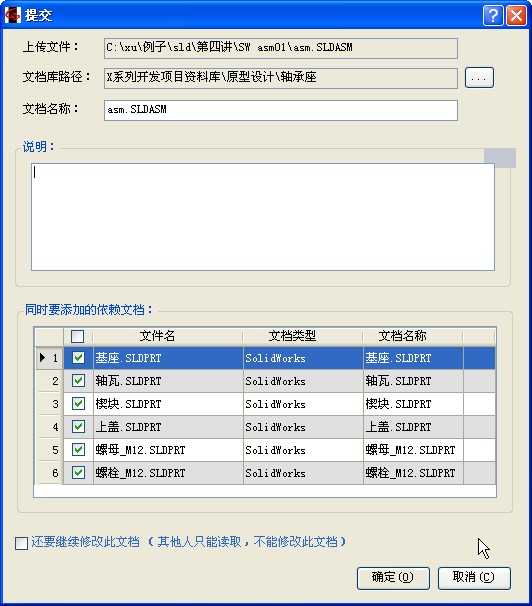Click the 上传文件 path field
Image resolution: width=532 pixels, height=606 pixels.
point(281,48)
